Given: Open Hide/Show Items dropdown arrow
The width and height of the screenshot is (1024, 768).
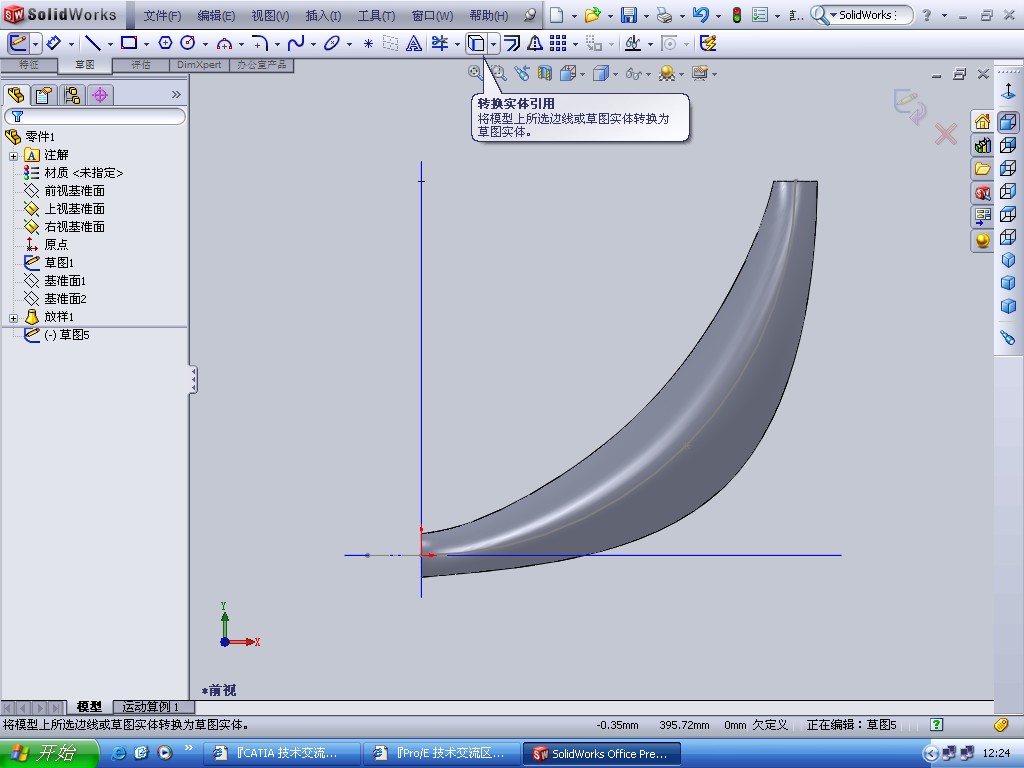Looking at the screenshot, I should 648,74.
